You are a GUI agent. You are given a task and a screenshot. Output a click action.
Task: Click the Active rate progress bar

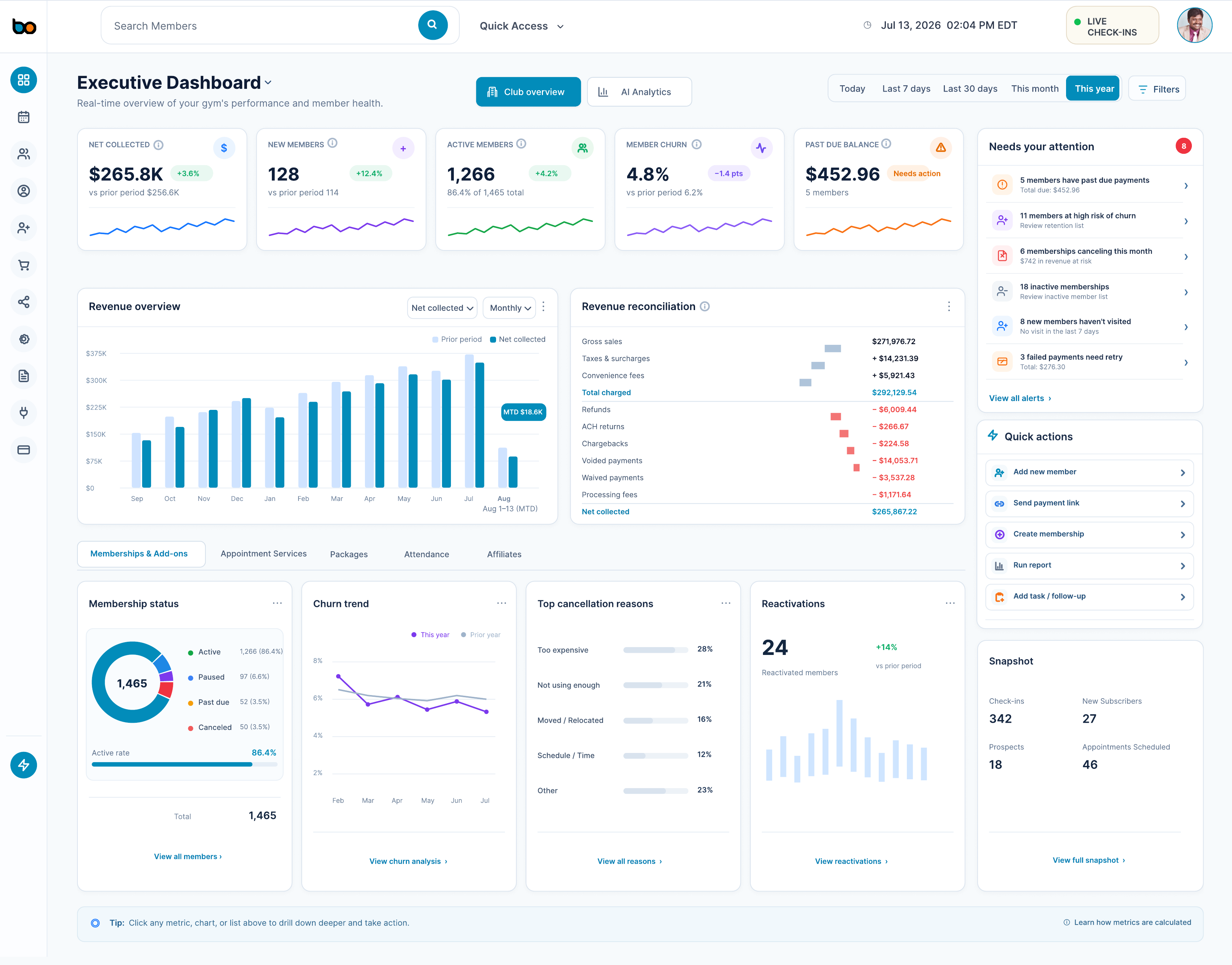point(184,764)
